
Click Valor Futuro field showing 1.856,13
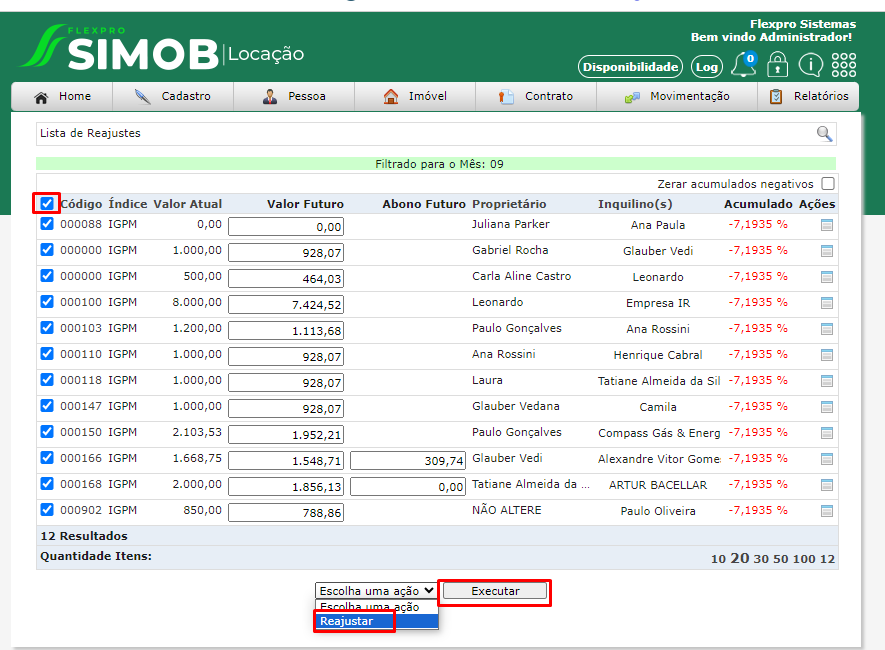tap(286, 486)
